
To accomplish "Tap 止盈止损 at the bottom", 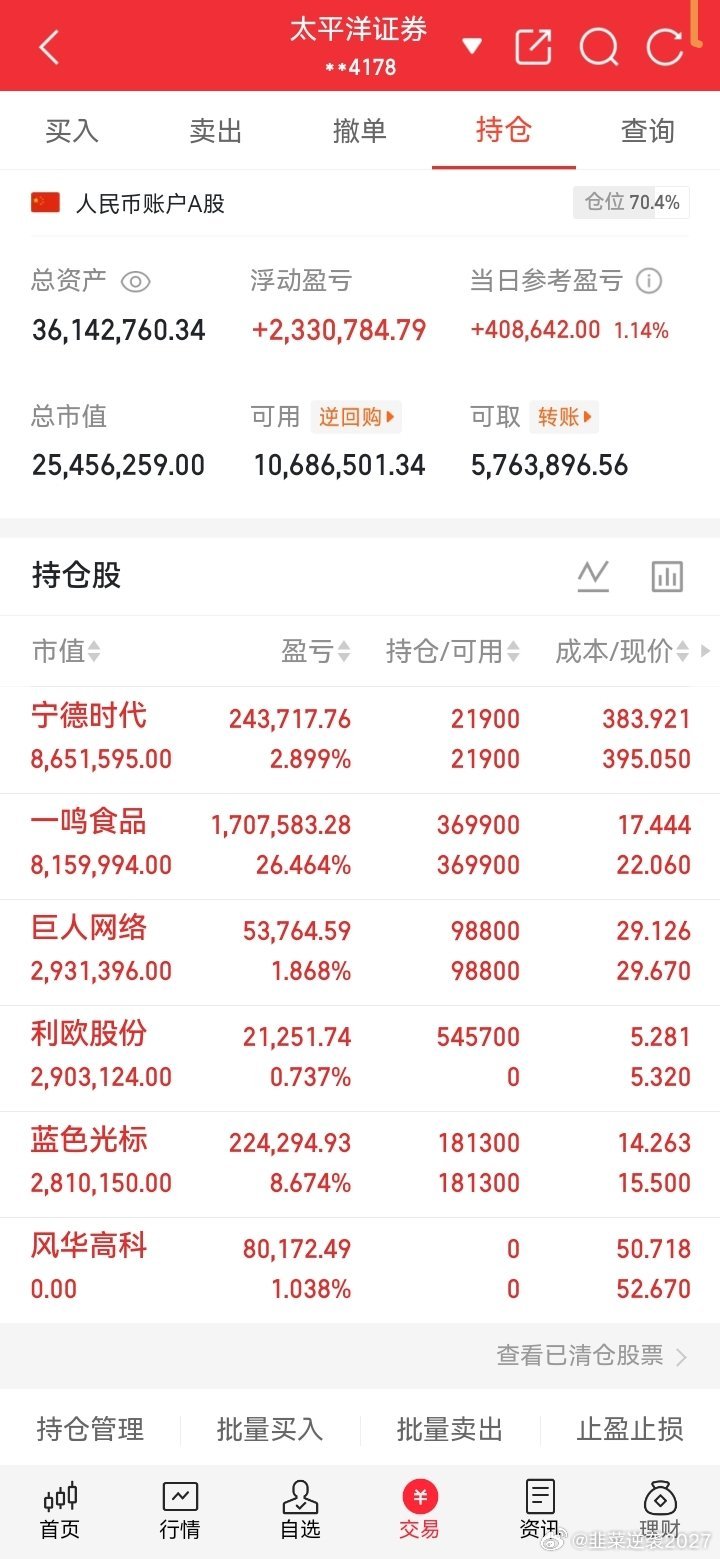I will click(630, 1429).
